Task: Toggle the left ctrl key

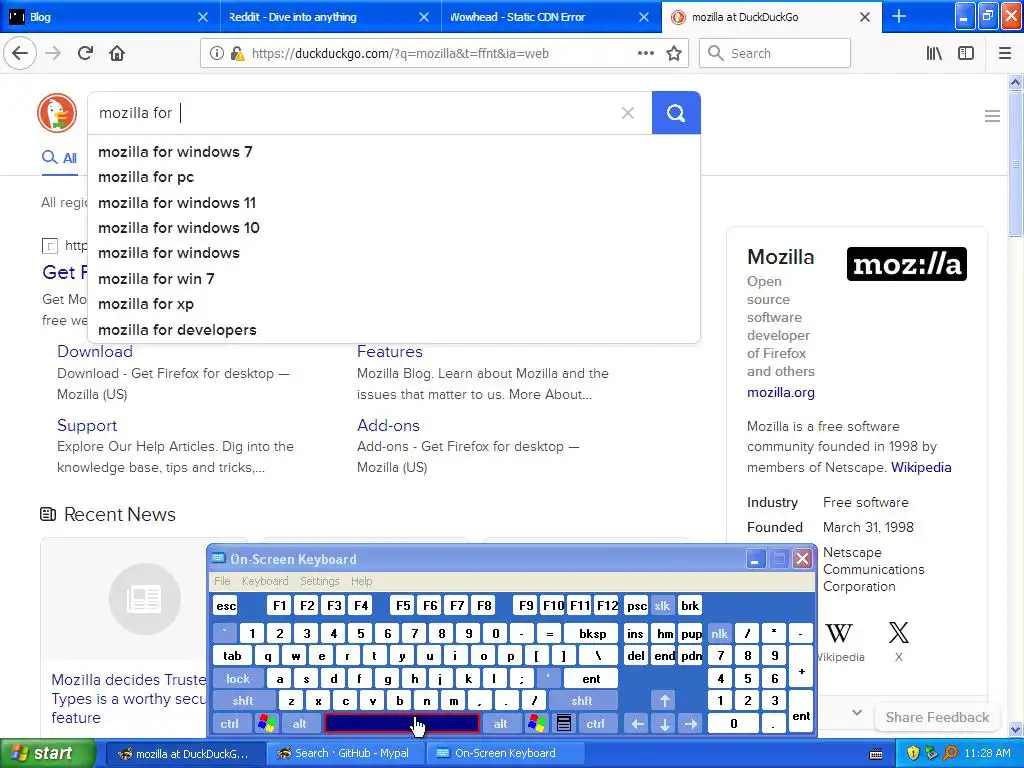Action: (x=229, y=724)
